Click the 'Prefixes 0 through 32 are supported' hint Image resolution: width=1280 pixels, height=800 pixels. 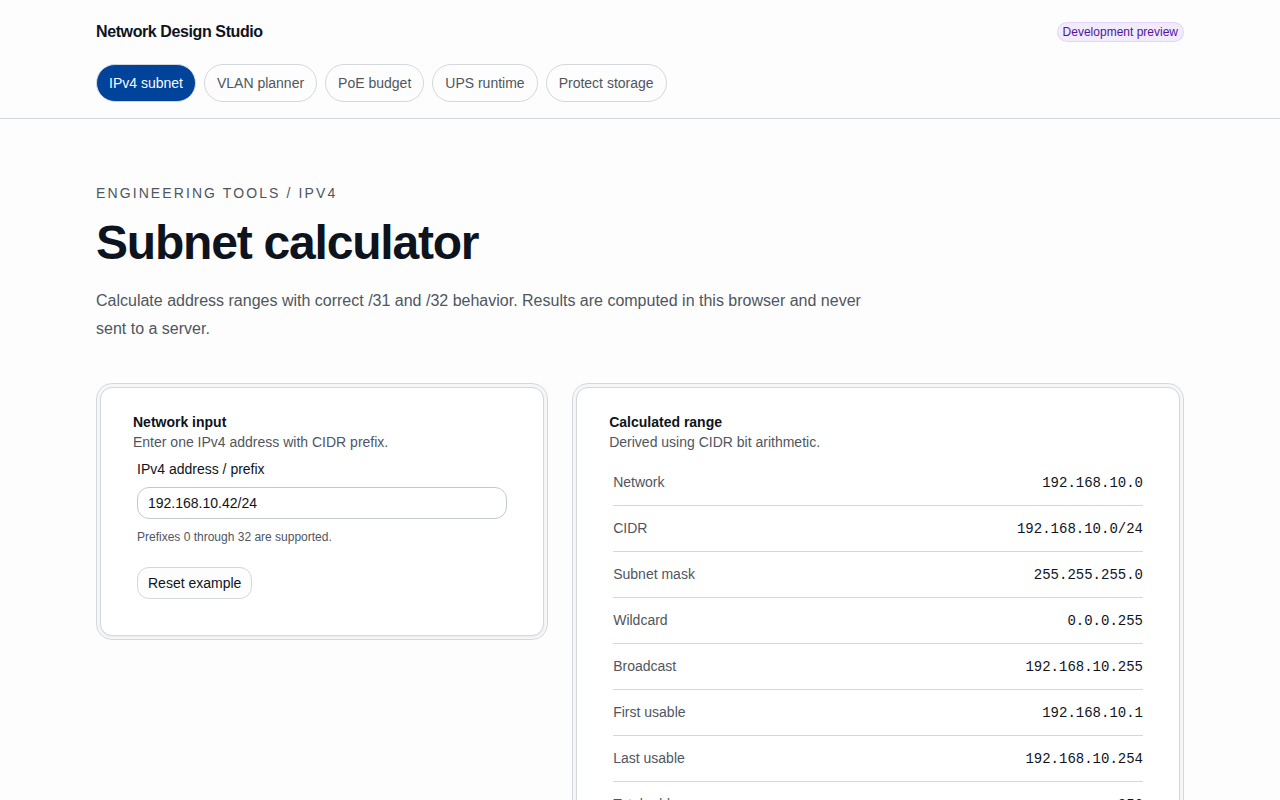pyautogui.click(x=234, y=537)
